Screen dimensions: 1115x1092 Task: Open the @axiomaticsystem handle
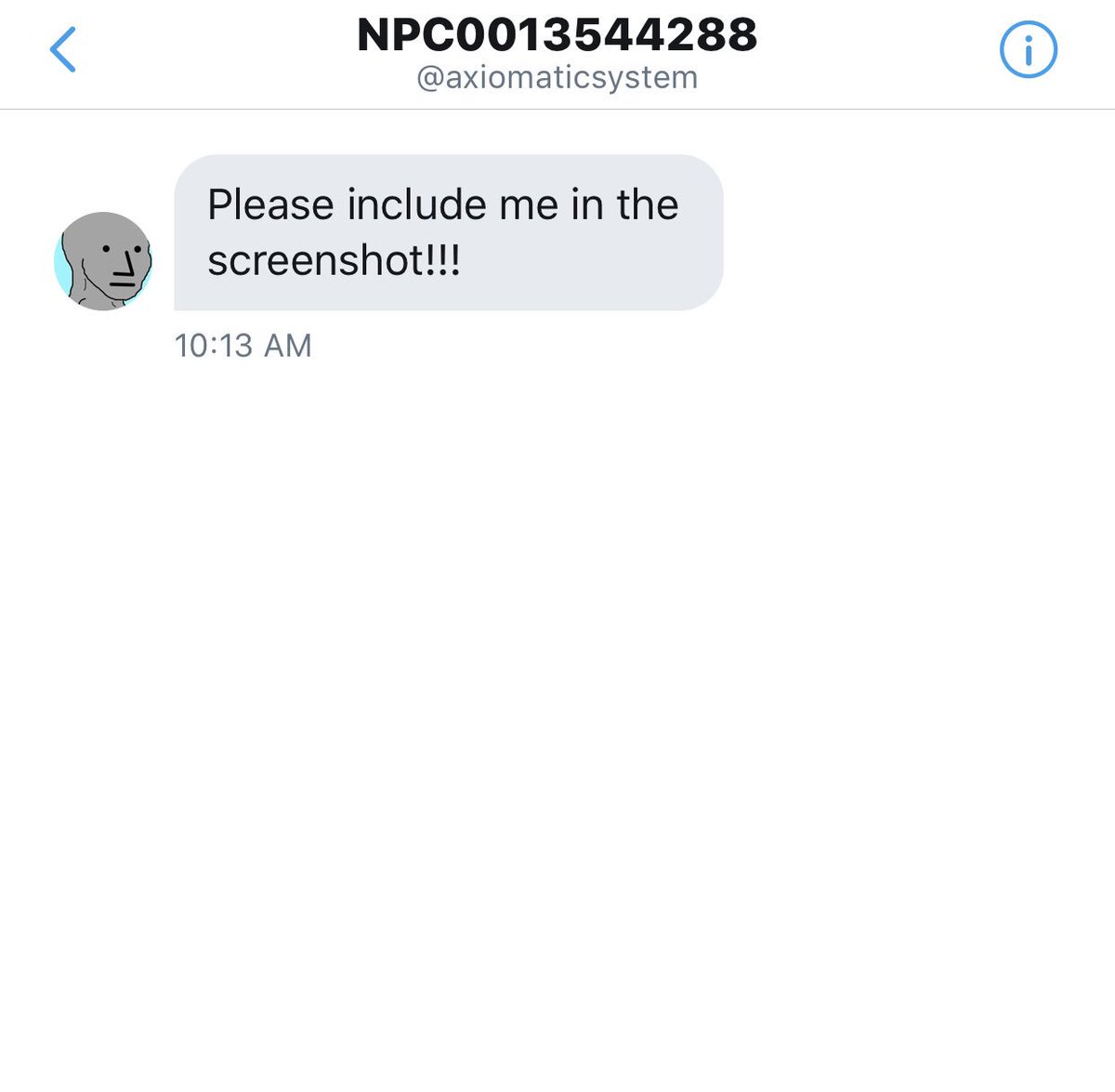pos(557,77)
